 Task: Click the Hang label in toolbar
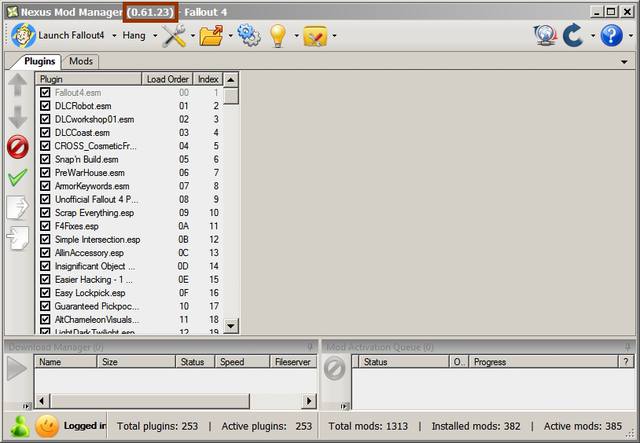point(134,36)
